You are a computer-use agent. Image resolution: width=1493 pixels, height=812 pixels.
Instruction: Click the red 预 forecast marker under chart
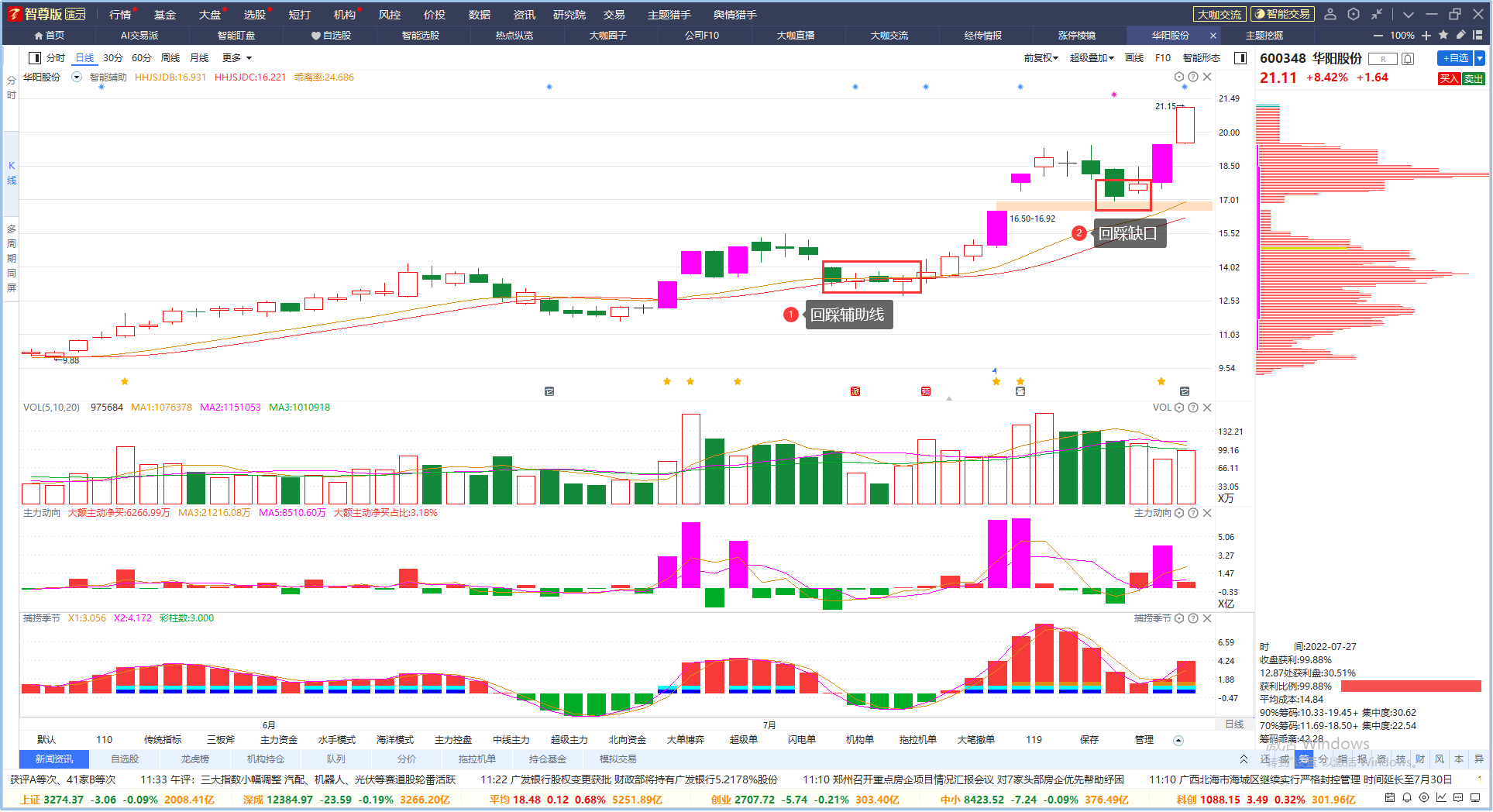[926, 391]
